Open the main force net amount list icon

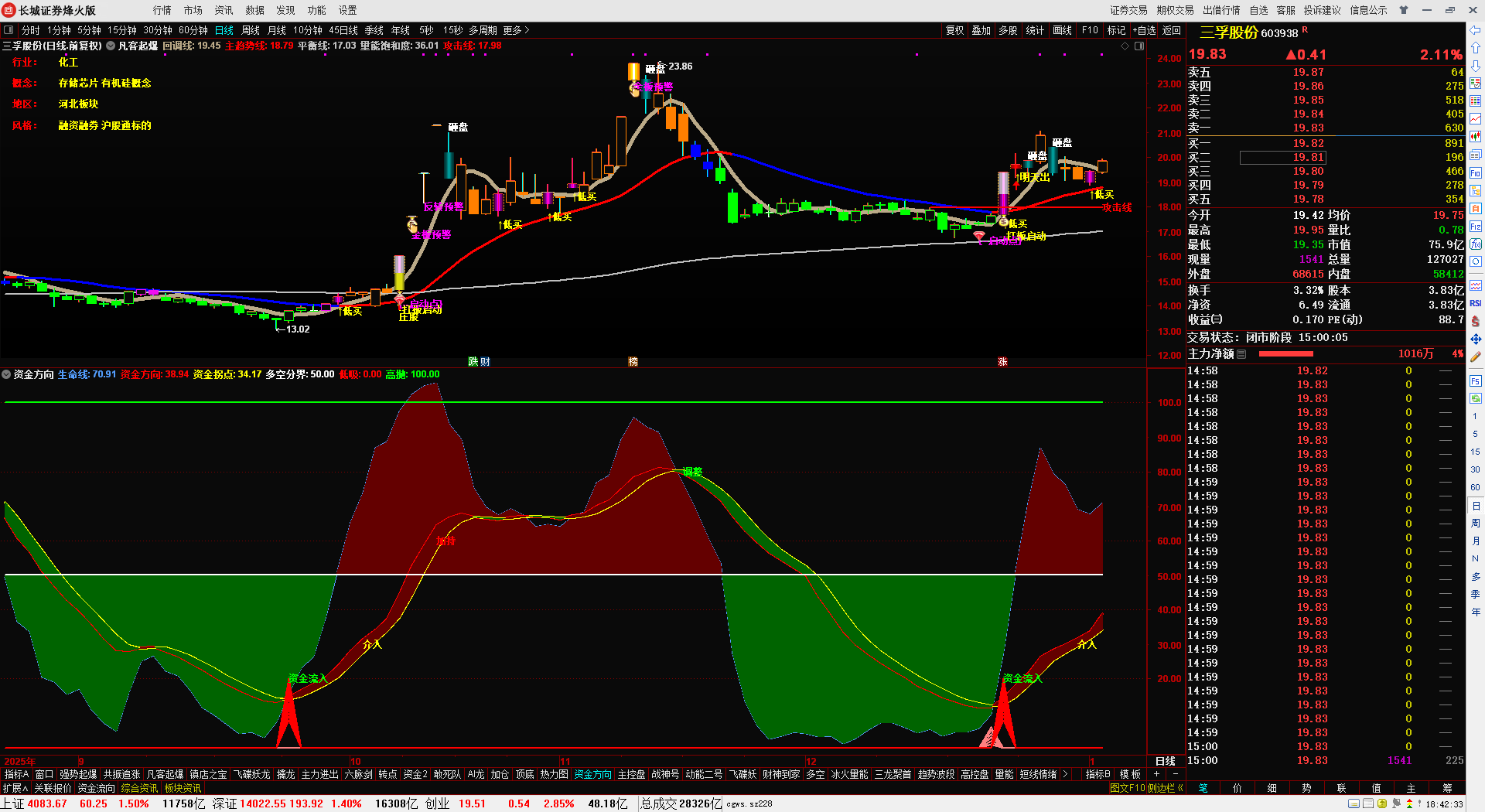[1241, 353]
